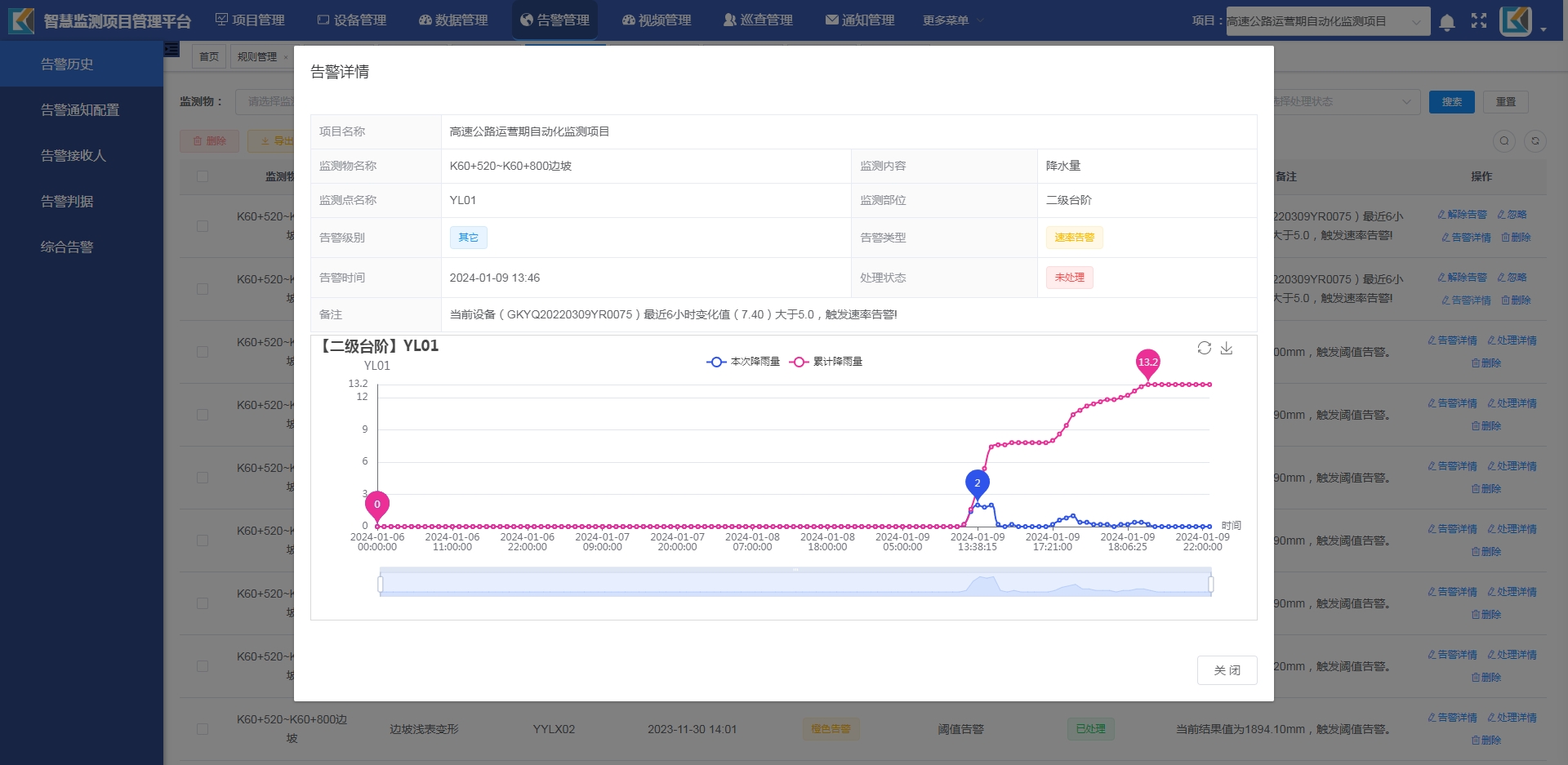Click the chart refresh icon
The image size is (1568, 765).
tap(1204, 348)
